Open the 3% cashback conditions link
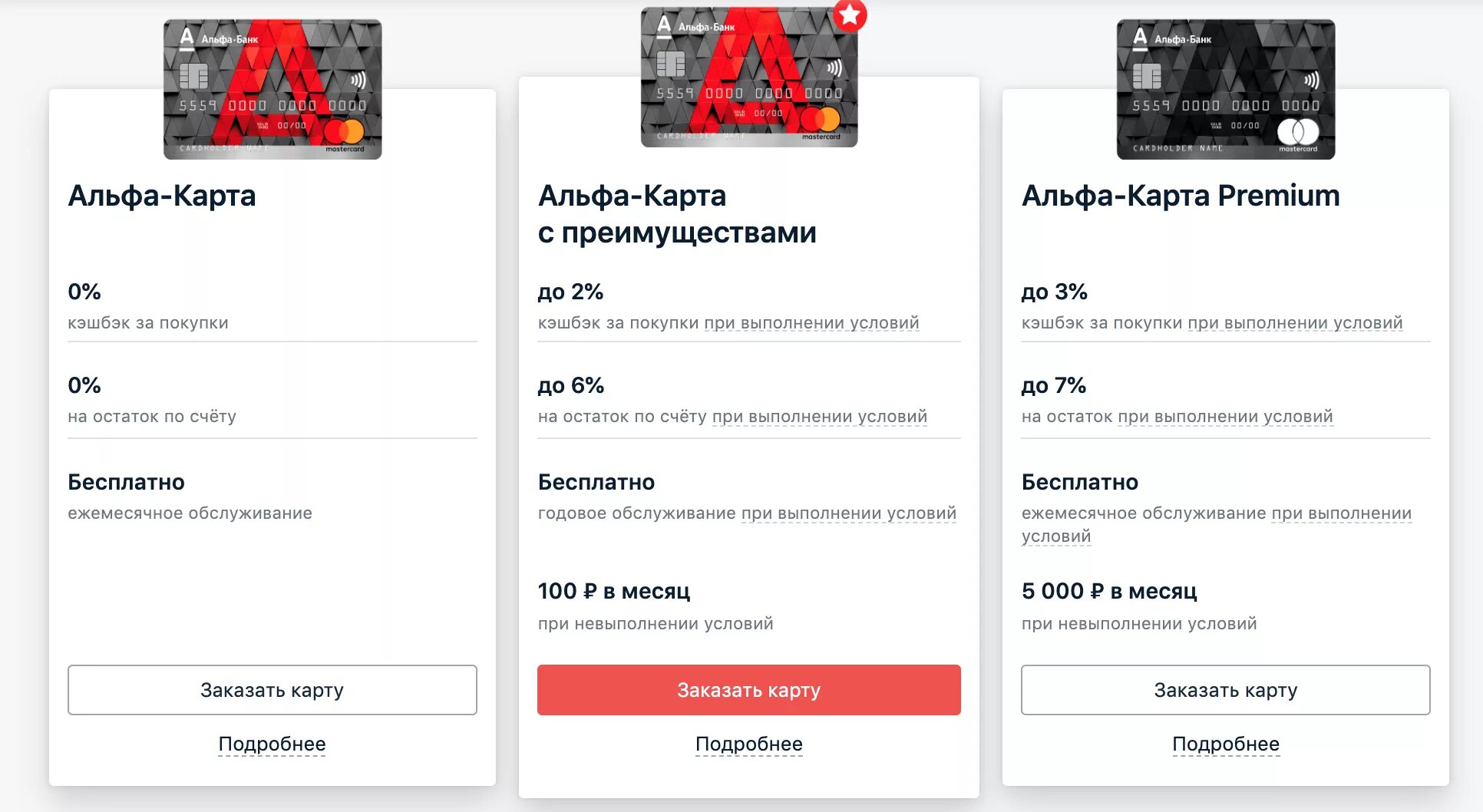The image size is (1483, 812). tap(1295, 323)
